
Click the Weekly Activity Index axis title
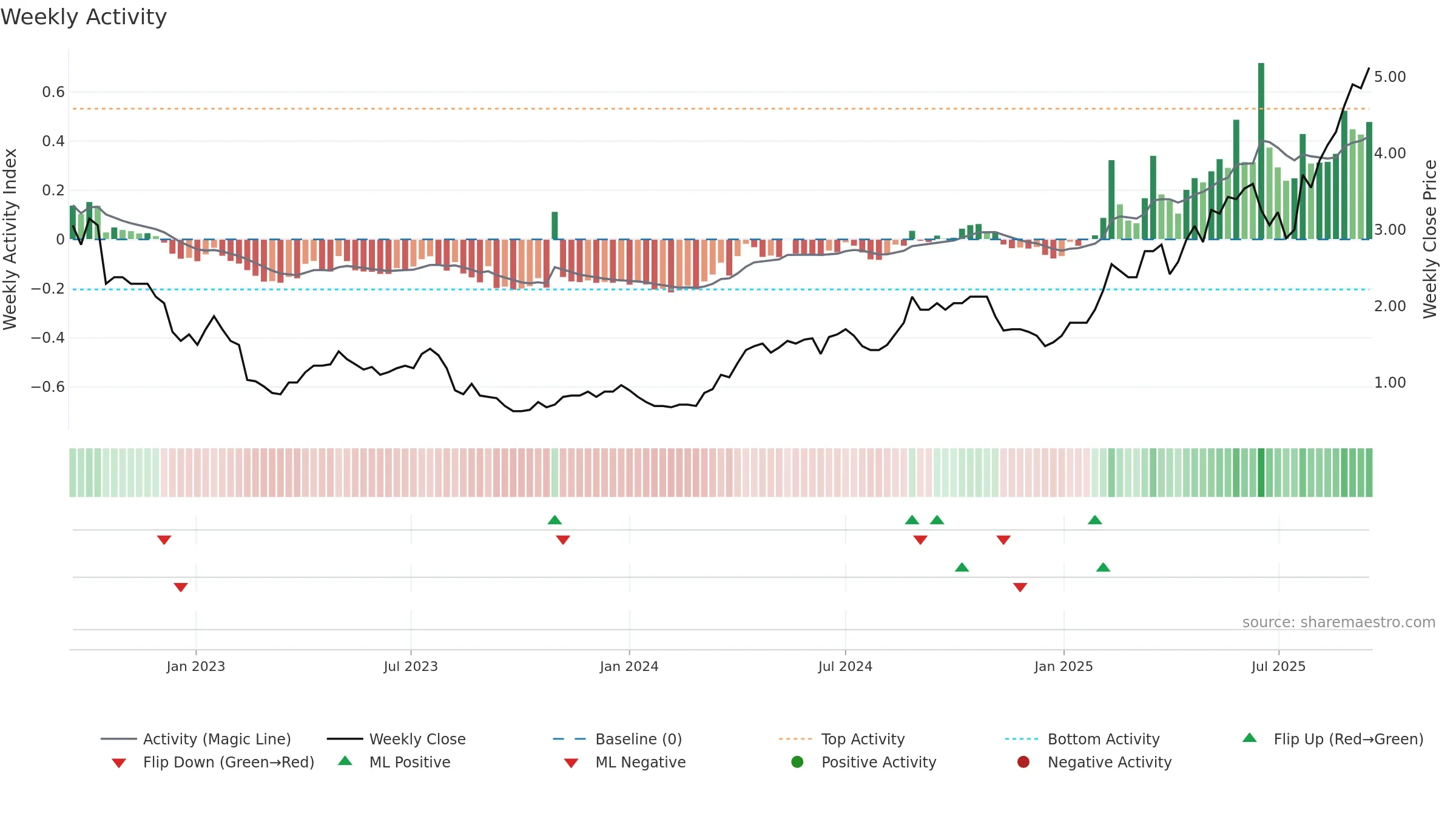(x=10, y=239)
